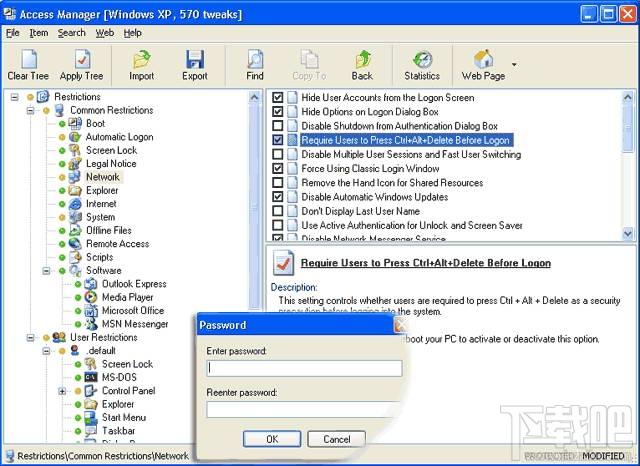
Task: Select the Control Panel tree icon
Action: (91, 391)
